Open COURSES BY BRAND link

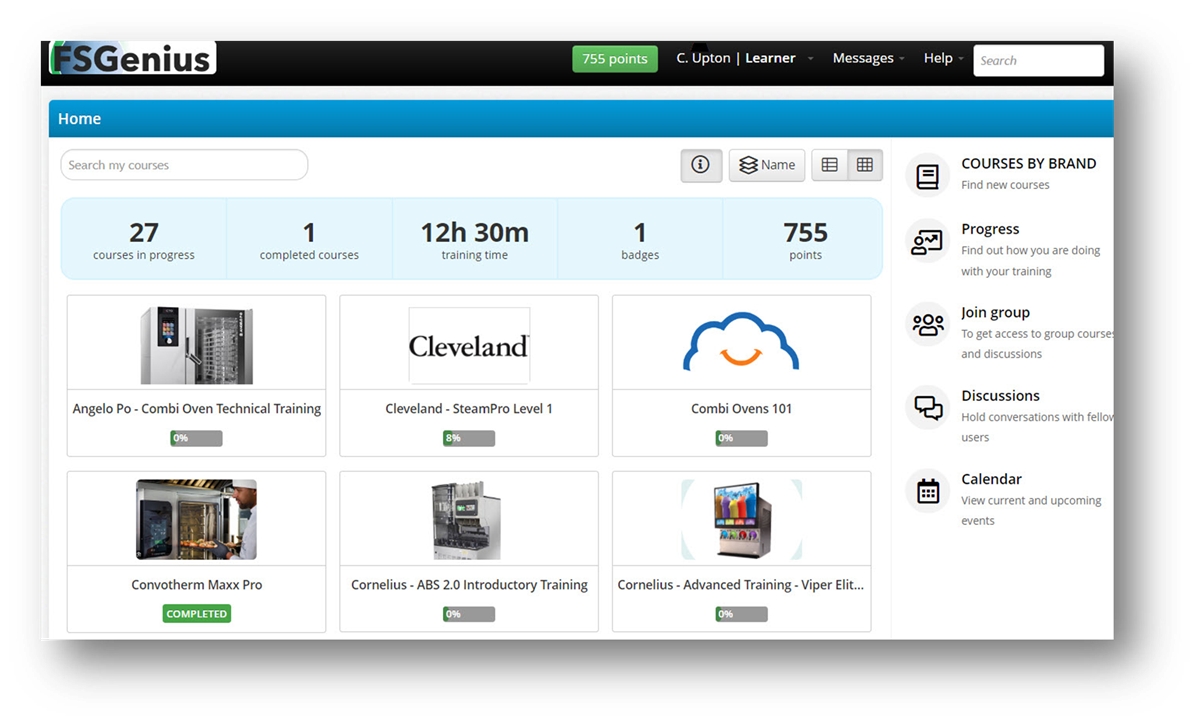tap(1028, 163)
